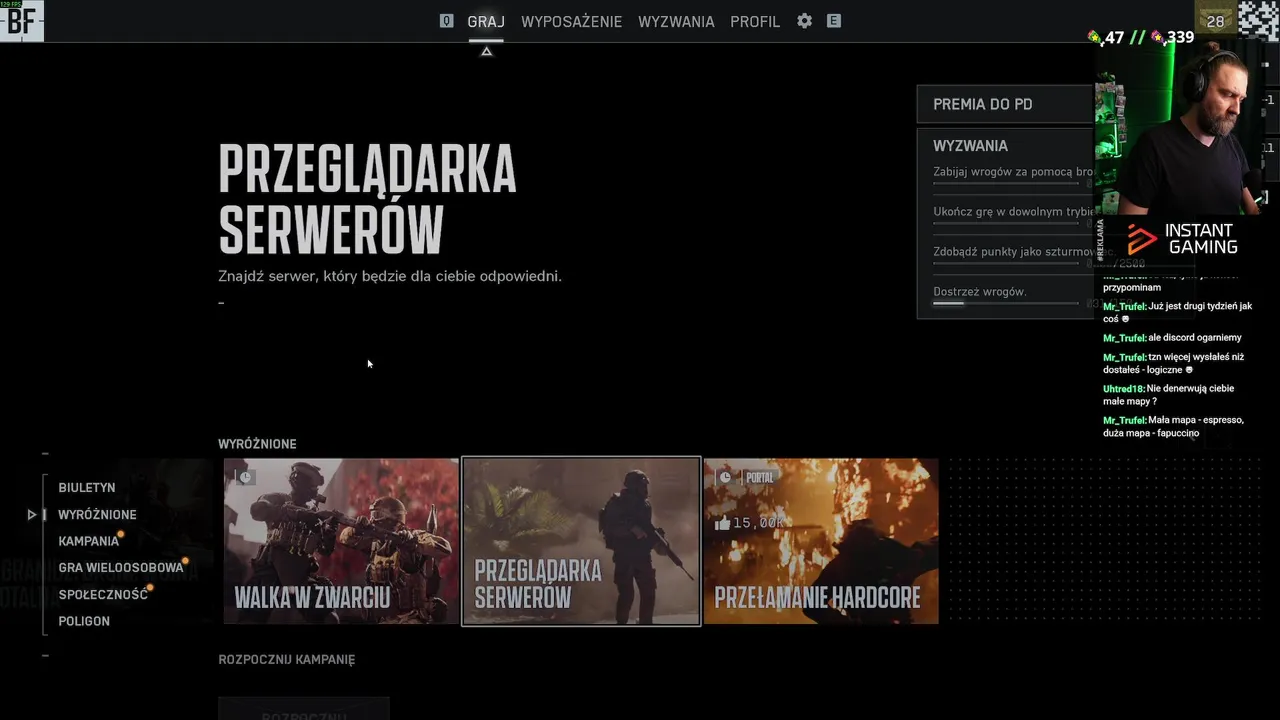Viewport: 1280px width, 720px height.
Task: Click the partially visible ROZPOCZNIJ button
Action: point(304,709)
